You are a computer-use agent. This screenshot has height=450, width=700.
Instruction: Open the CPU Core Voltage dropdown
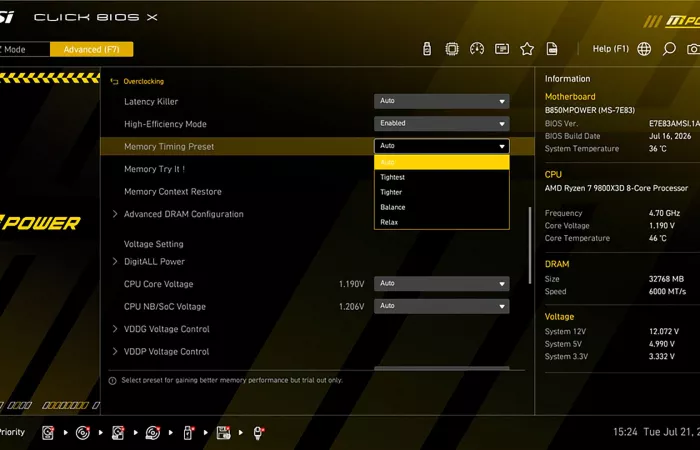(x=442, y=283)
